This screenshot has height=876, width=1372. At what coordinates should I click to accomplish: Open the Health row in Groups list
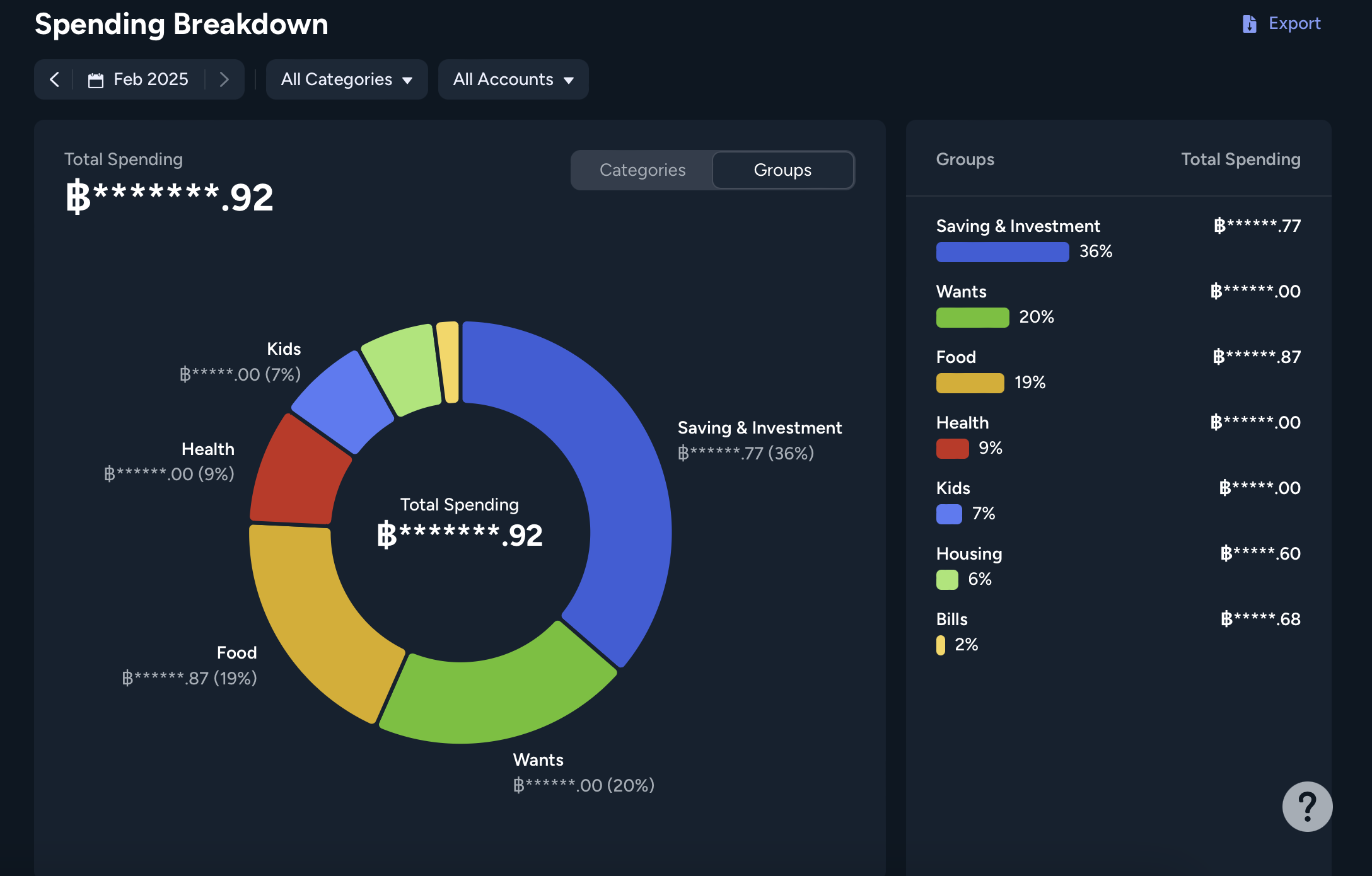click(1119, 436)
